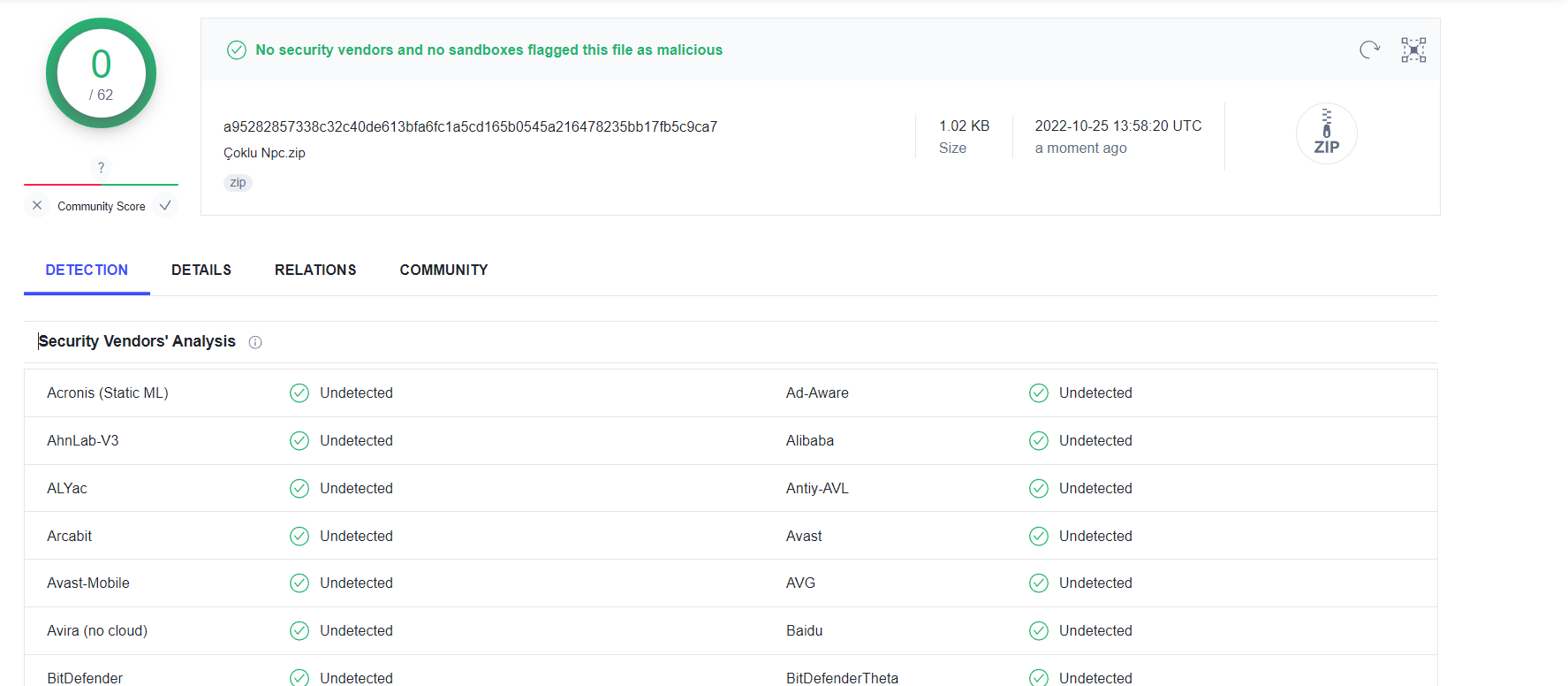This screenshot has height=686, width=1568.
Task: Click the Antiy-AVL undetected check icon
Action: coord(1039,488)
